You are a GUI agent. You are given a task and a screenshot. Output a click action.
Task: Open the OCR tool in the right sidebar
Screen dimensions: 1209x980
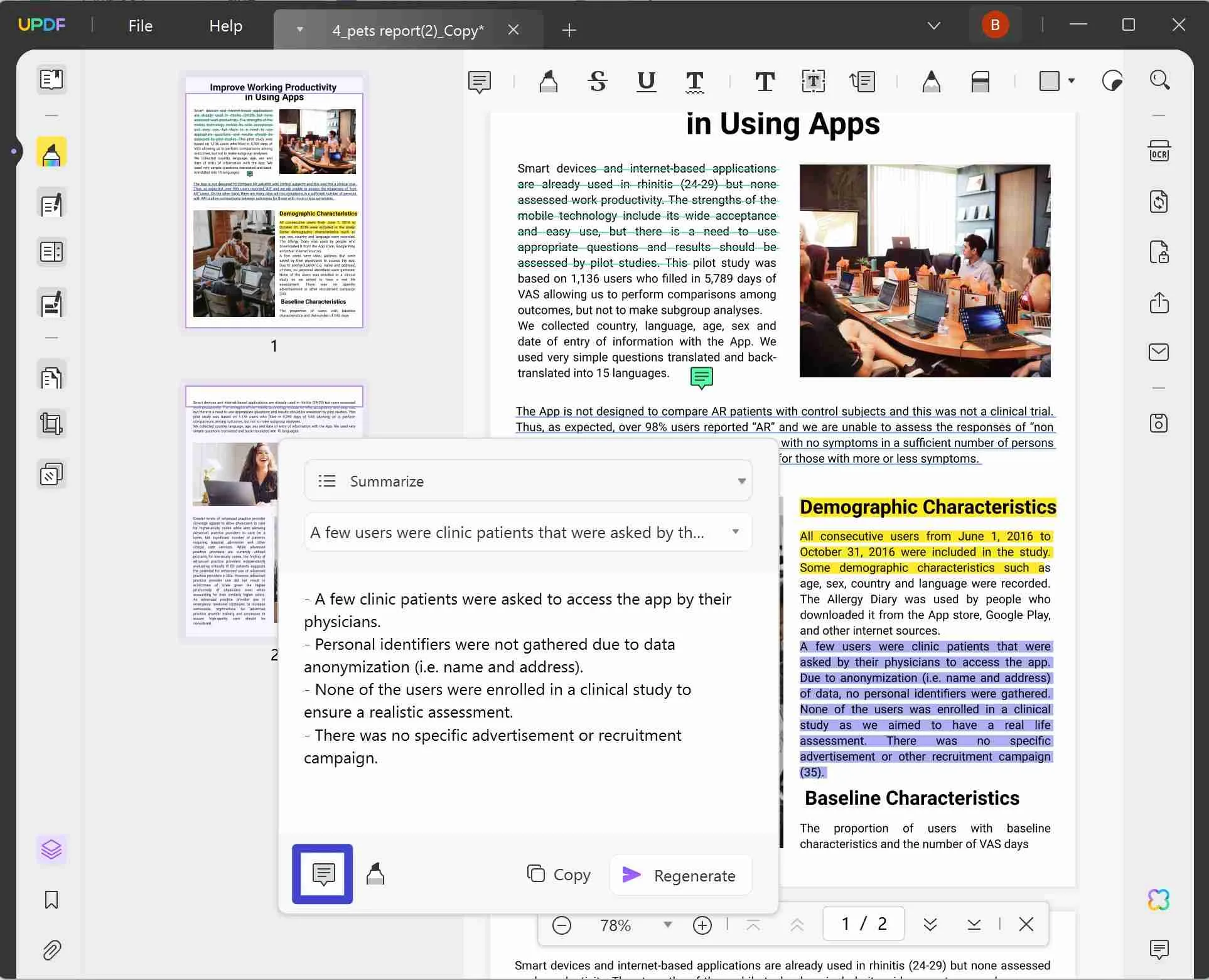point(1159,151)
